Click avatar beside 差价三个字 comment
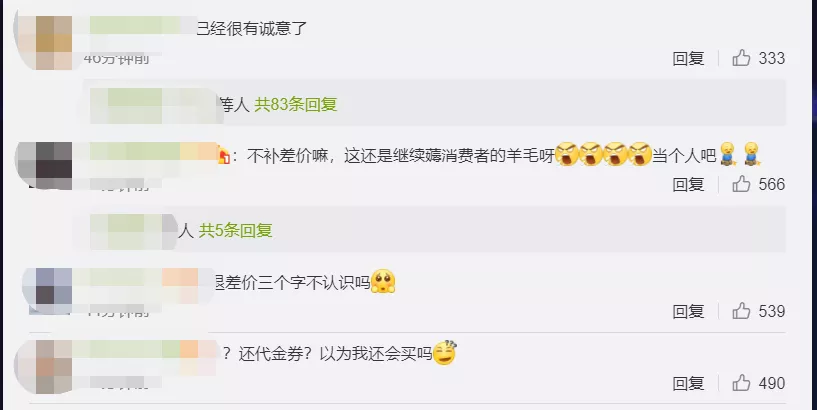The height and width of the screenshot is (410, 817). (48, 291)
